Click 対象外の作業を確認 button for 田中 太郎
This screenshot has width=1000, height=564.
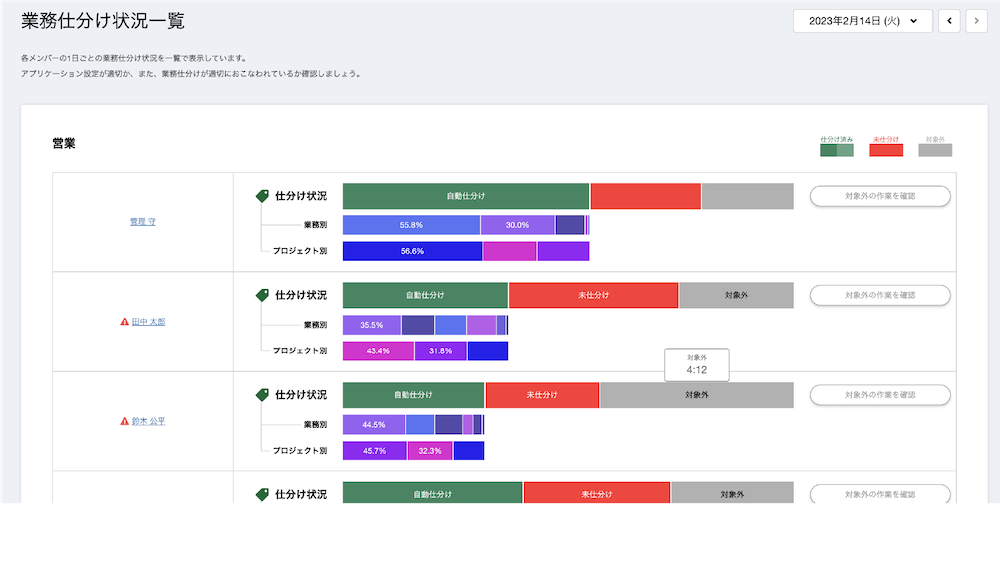[880, 295]
